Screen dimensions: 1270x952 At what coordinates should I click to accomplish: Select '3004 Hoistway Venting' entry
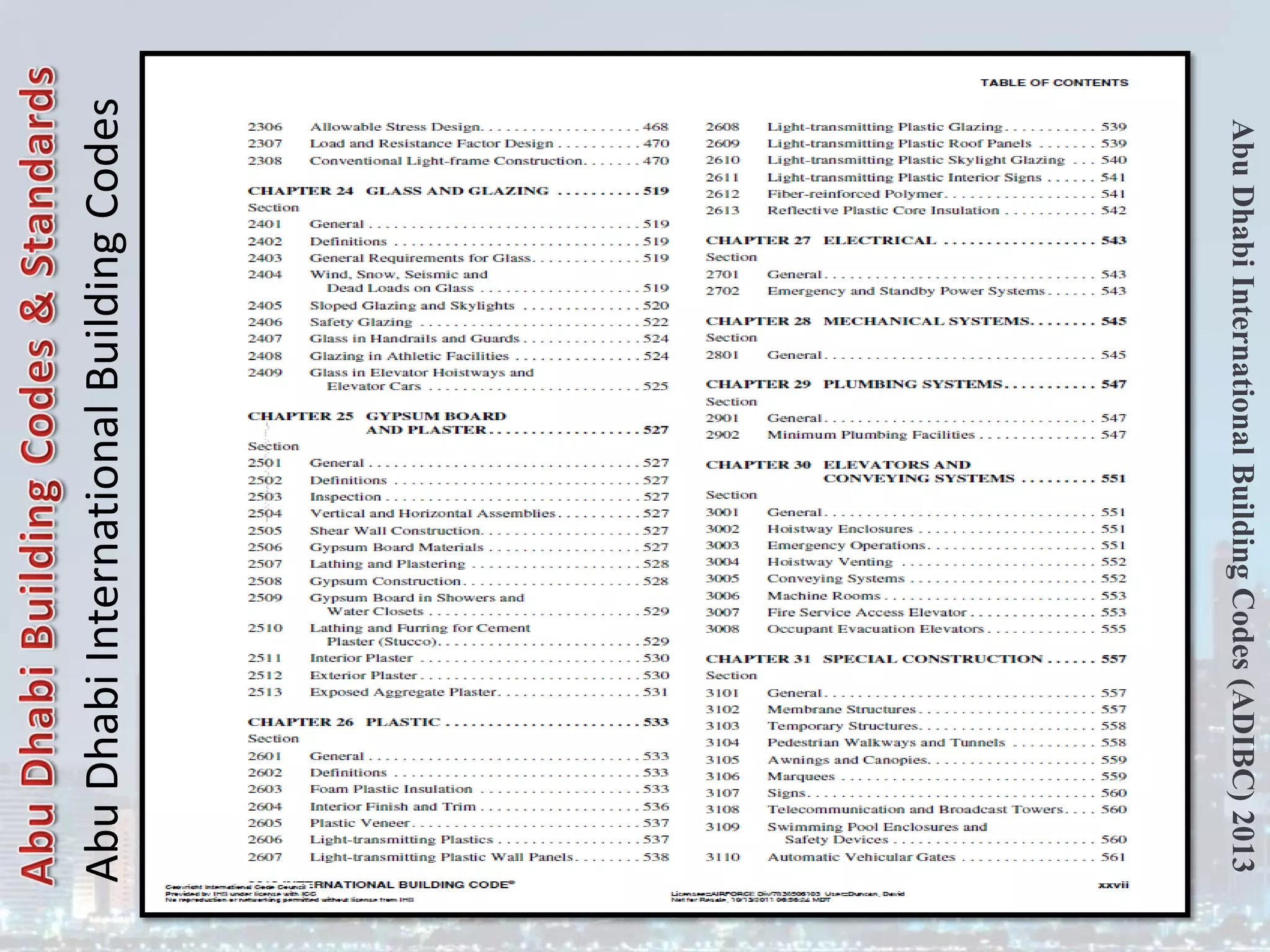click(x=916, y=562)
